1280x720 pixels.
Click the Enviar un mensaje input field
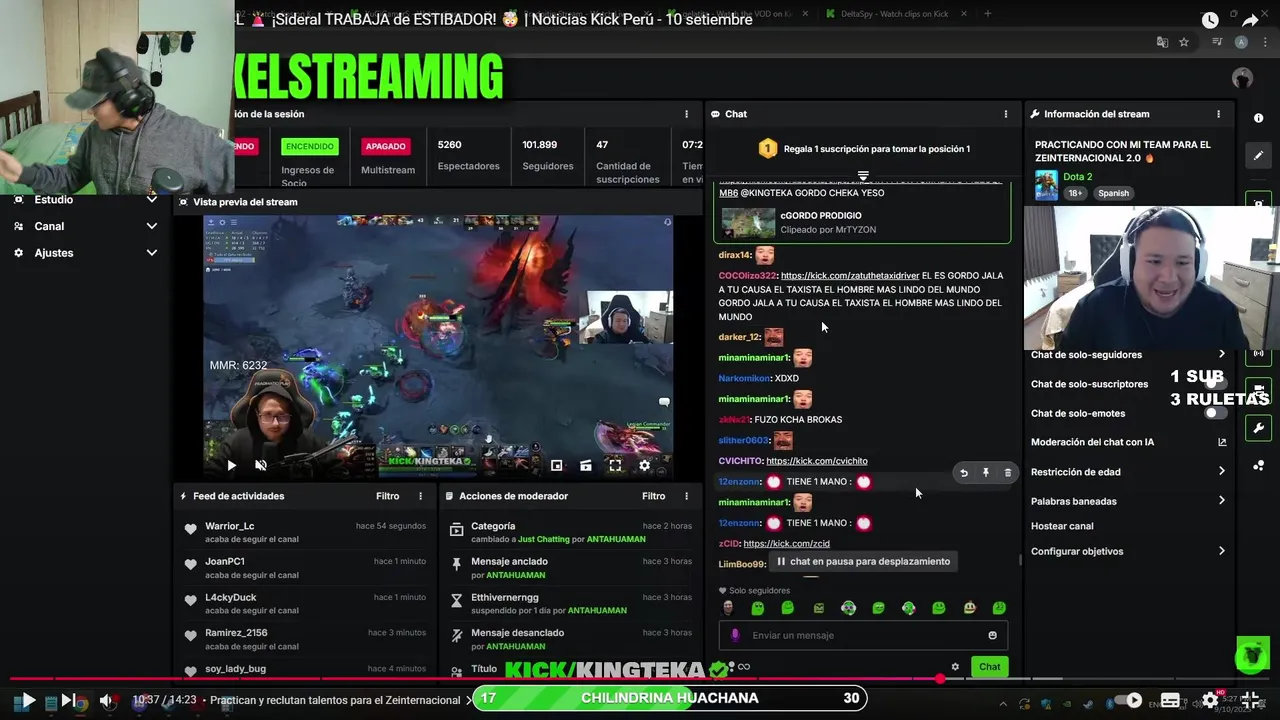pos(863,635)
